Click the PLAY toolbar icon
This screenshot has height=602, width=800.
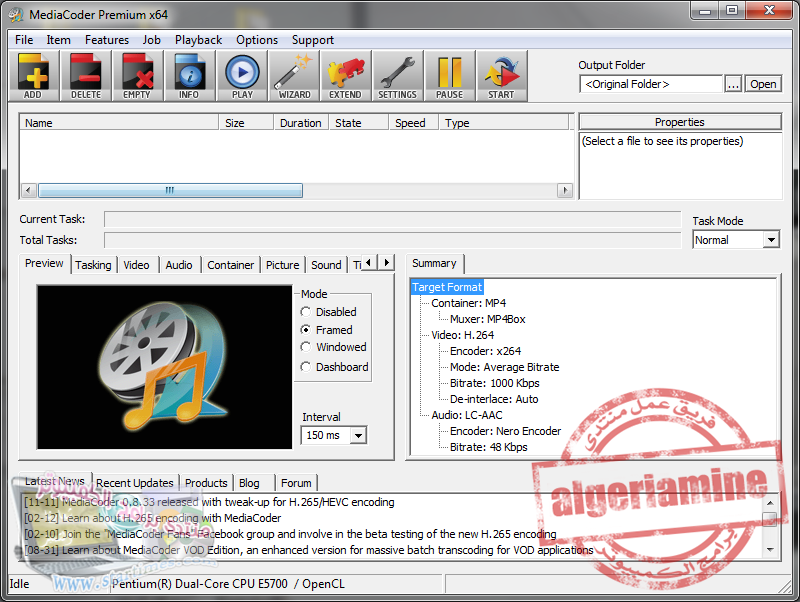tap(242, 76)
